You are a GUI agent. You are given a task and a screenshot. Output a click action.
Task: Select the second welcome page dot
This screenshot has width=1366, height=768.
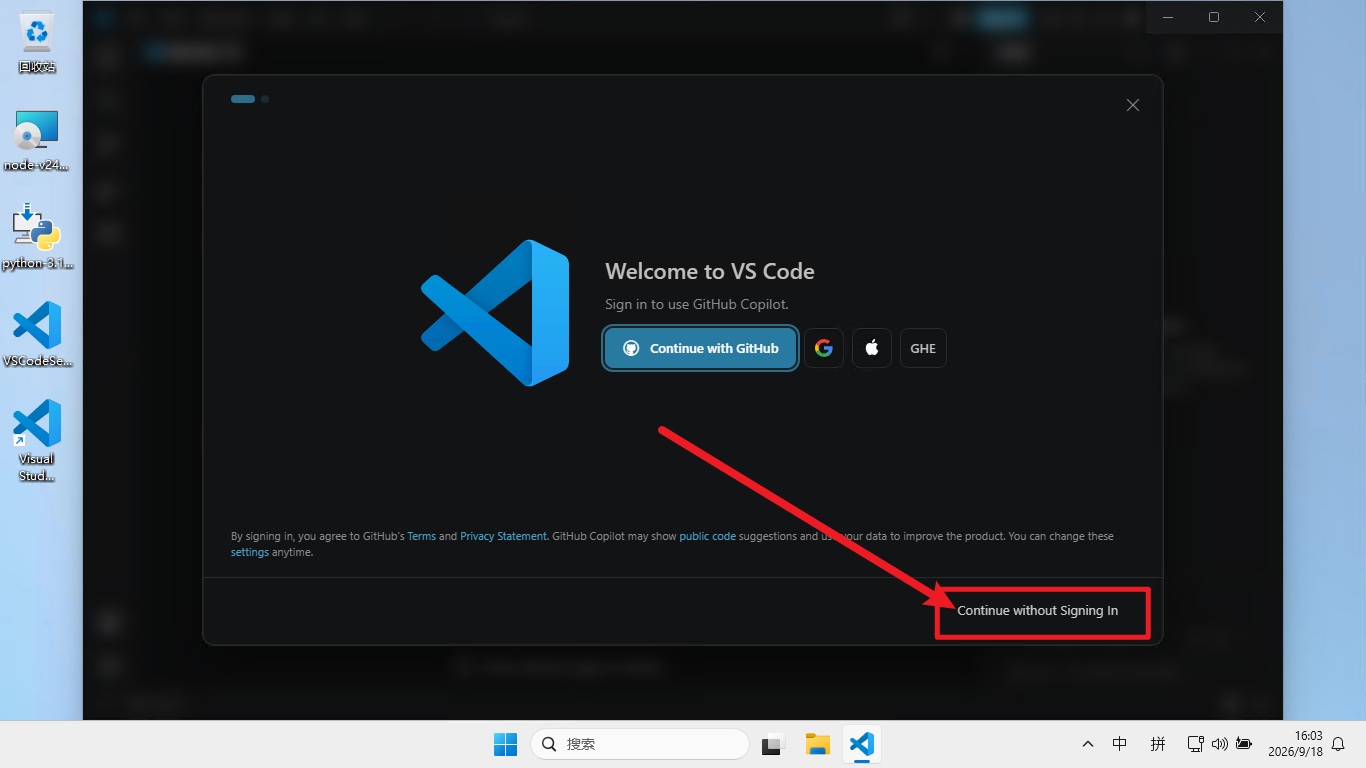click(265, 99)
